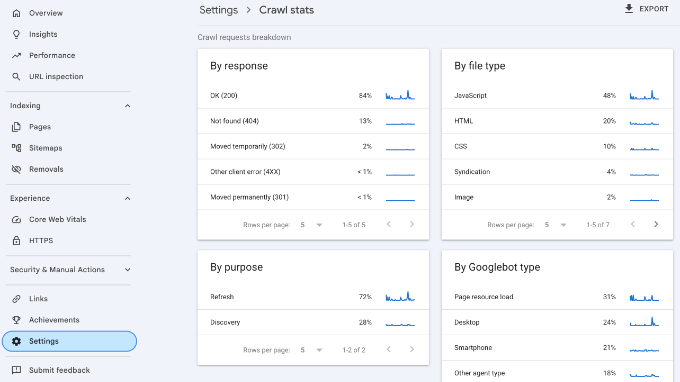Click the Performance trend-line icon

coord(16,56)
